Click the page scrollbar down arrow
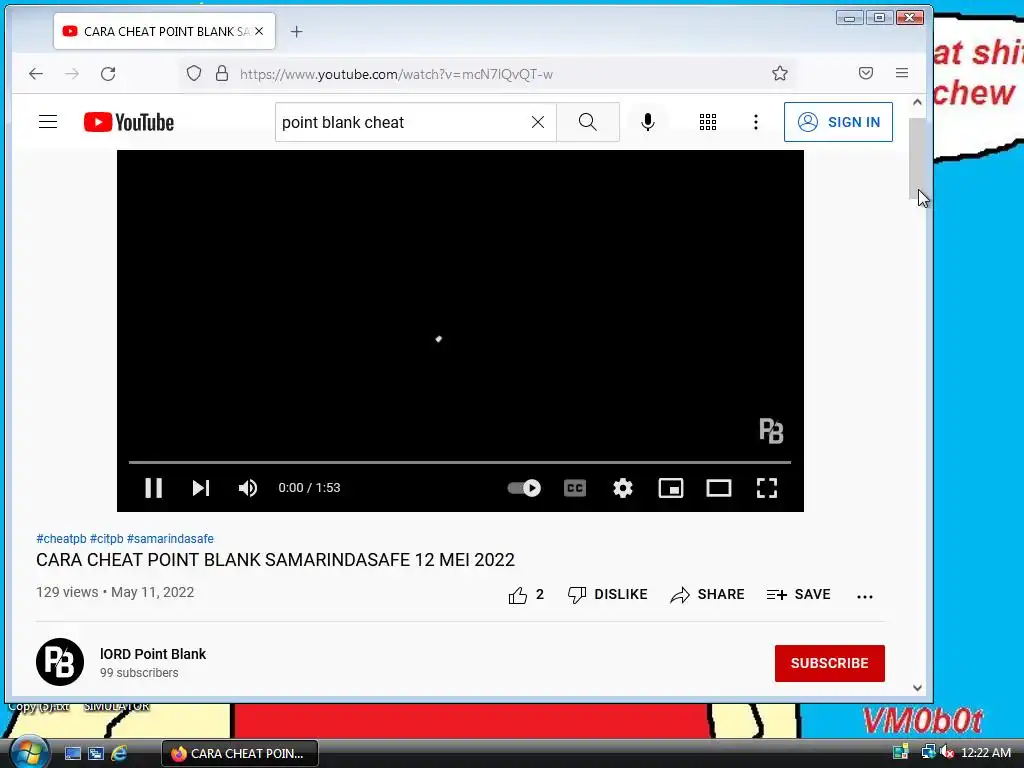 pos(917,688)
